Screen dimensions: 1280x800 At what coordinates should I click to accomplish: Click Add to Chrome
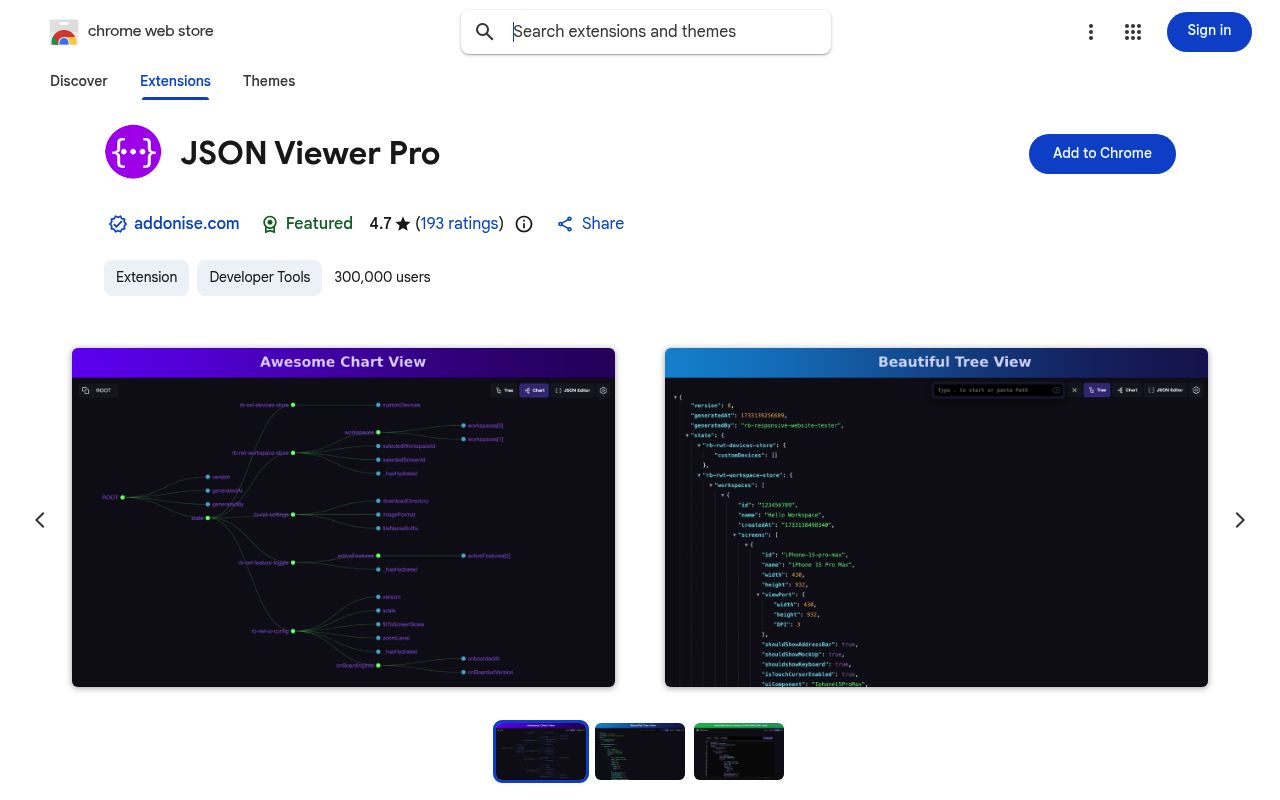point(1102,153)
